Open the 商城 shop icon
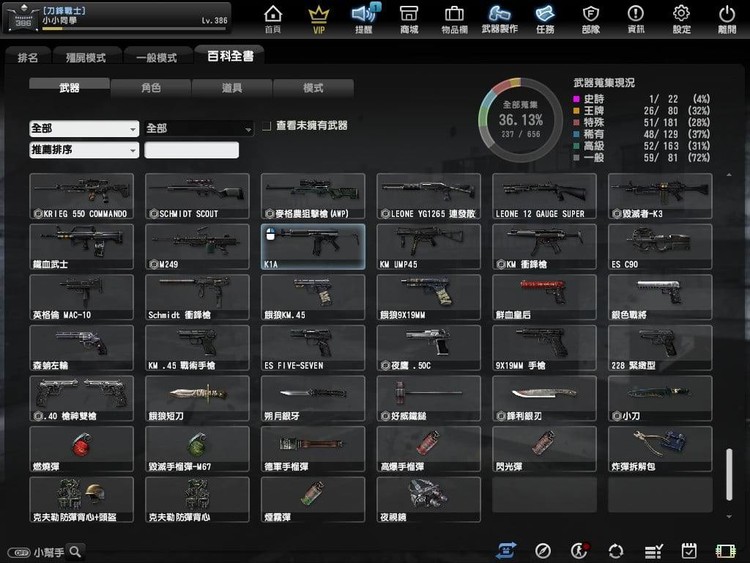This screenshot has height=563, width=750. (x=409, y=19)
